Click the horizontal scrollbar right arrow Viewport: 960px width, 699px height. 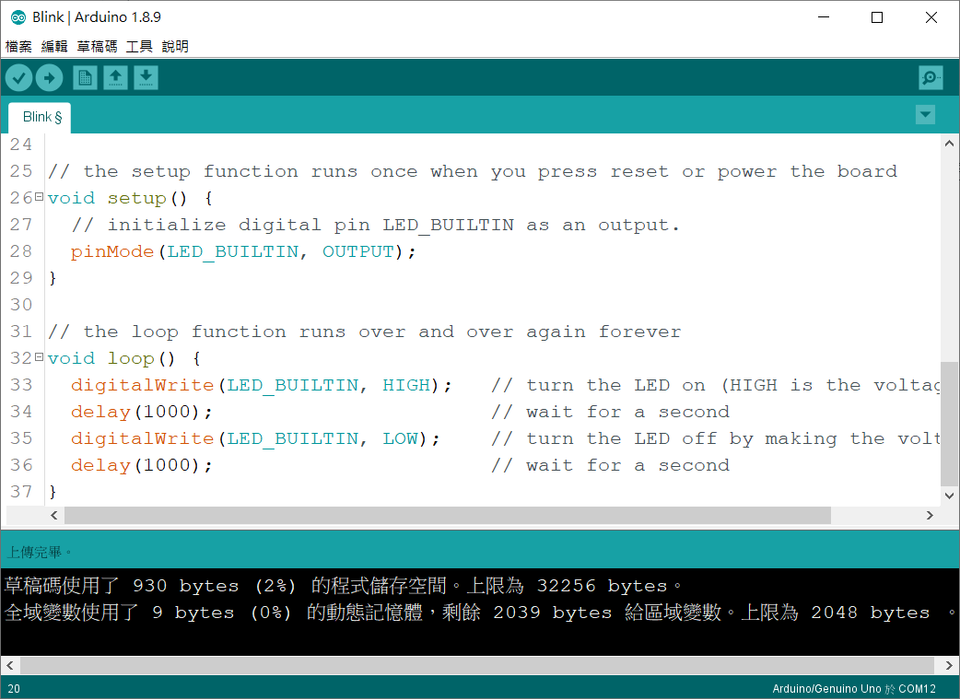click(x=930, y=515)
